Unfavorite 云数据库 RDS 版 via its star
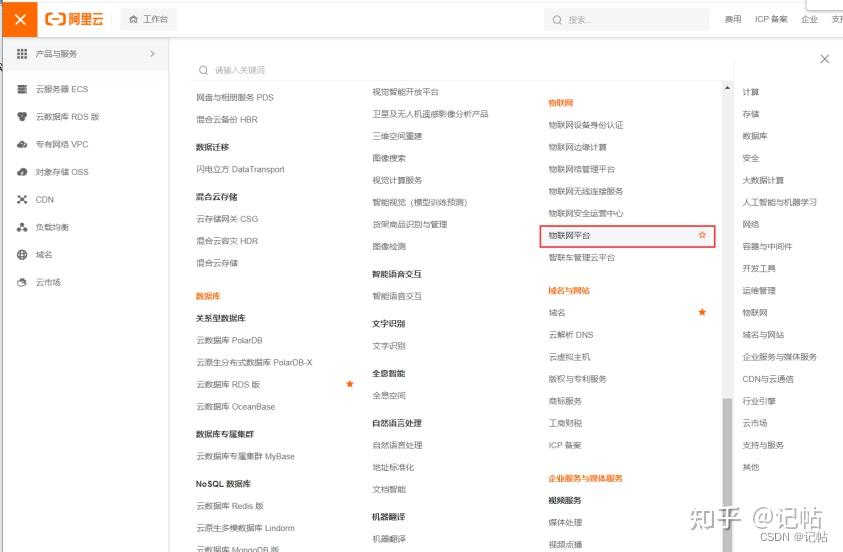Viewport: 843px width, 552px height. (349, 384)
